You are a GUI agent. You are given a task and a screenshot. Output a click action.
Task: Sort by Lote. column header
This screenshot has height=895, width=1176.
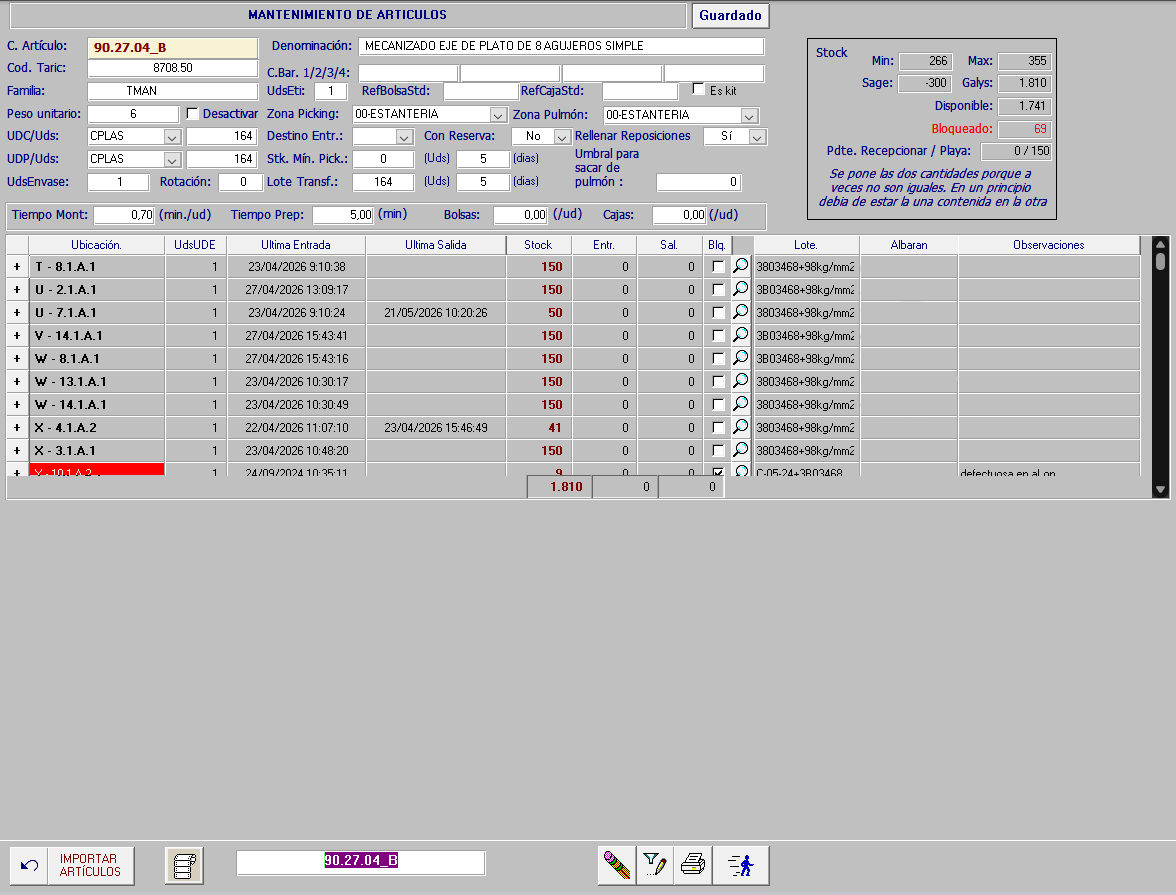806,245
